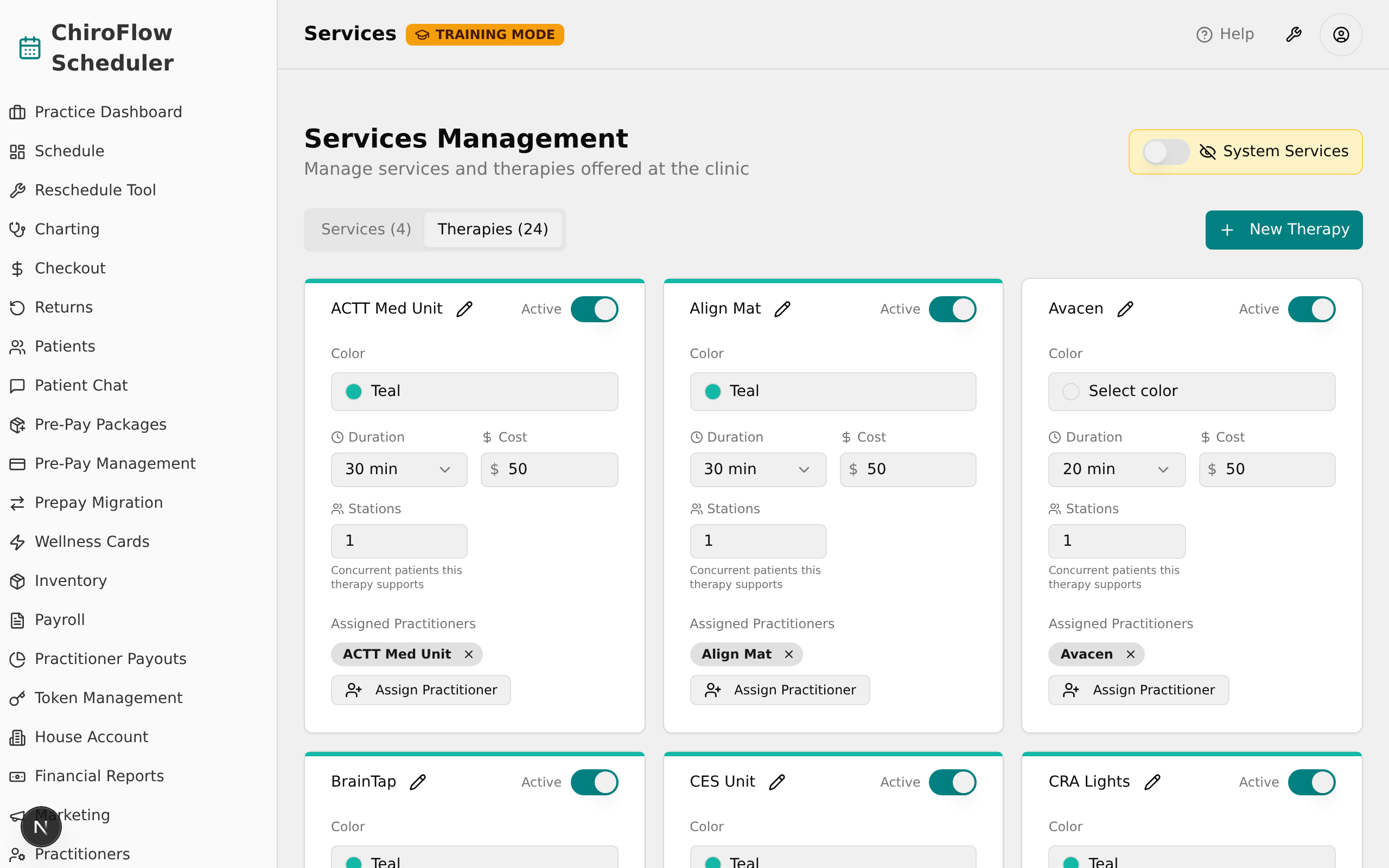Click Align Mat cost field
Viewport: 1389px width, 868px height.
point(907,469)
